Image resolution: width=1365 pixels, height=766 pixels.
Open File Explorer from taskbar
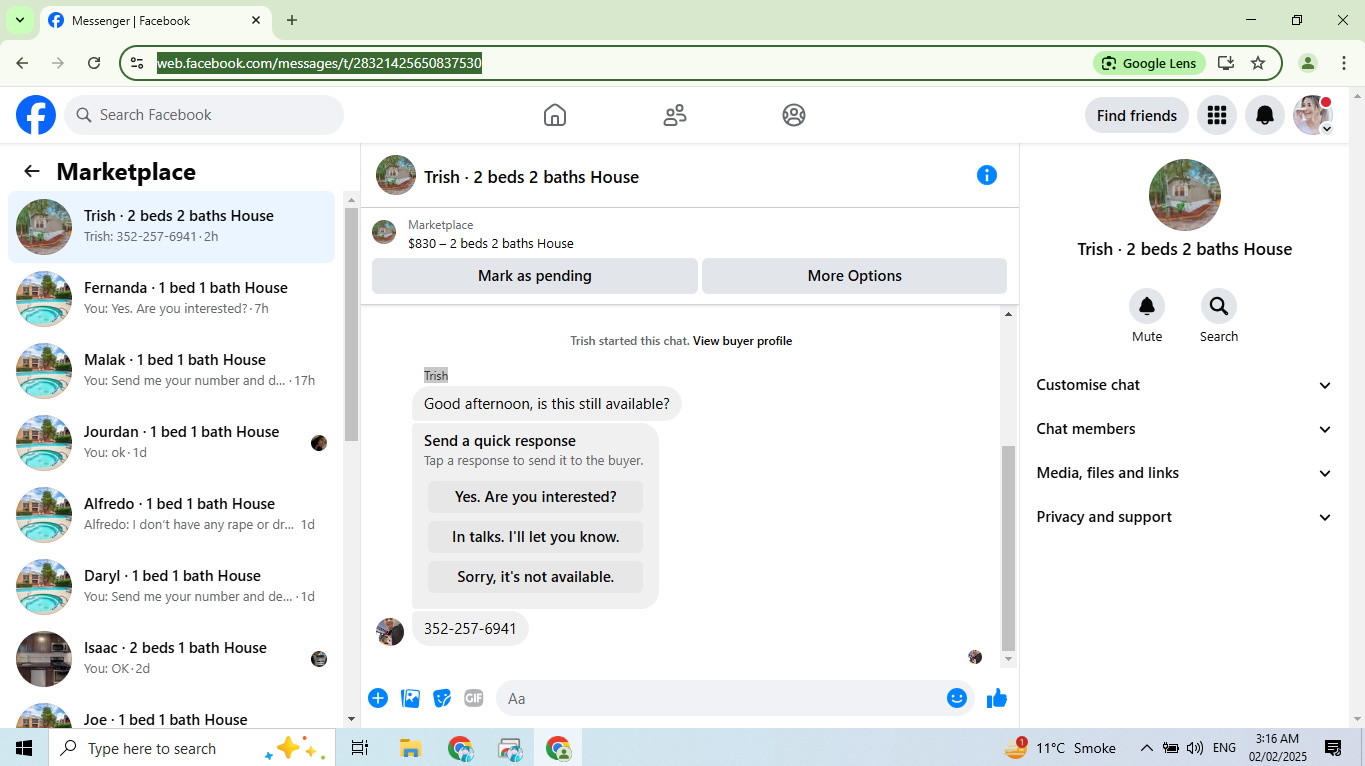point(410,748)
